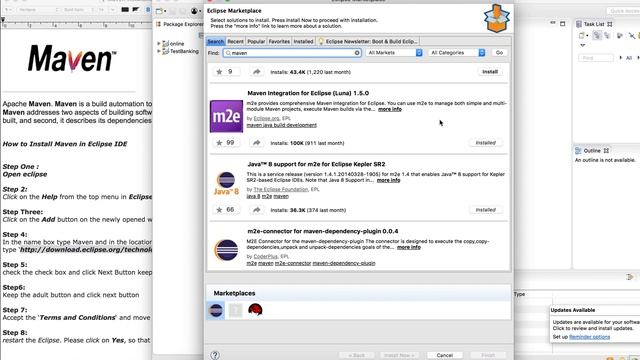Click the Install button for the first listing
640x360 pixels.
pos(490,72)
